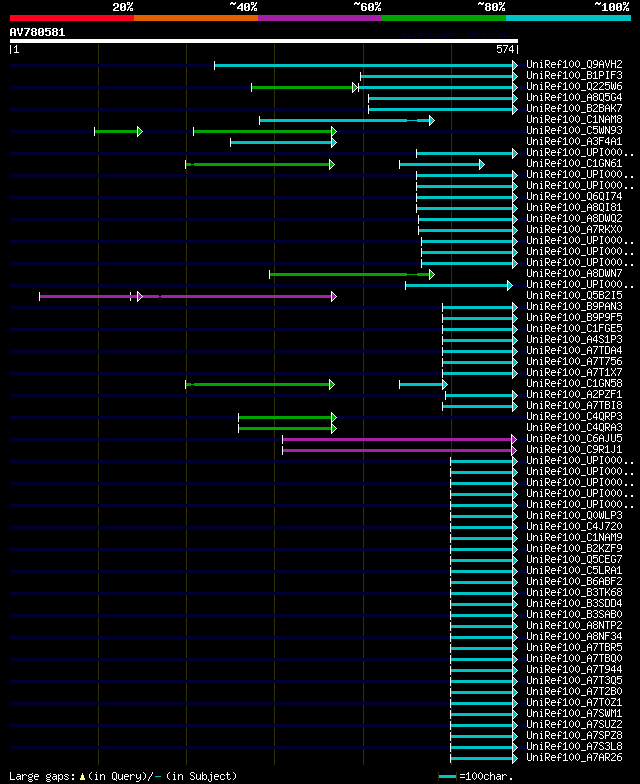Select the UniRef100_A8DWQ2 label

574,218
